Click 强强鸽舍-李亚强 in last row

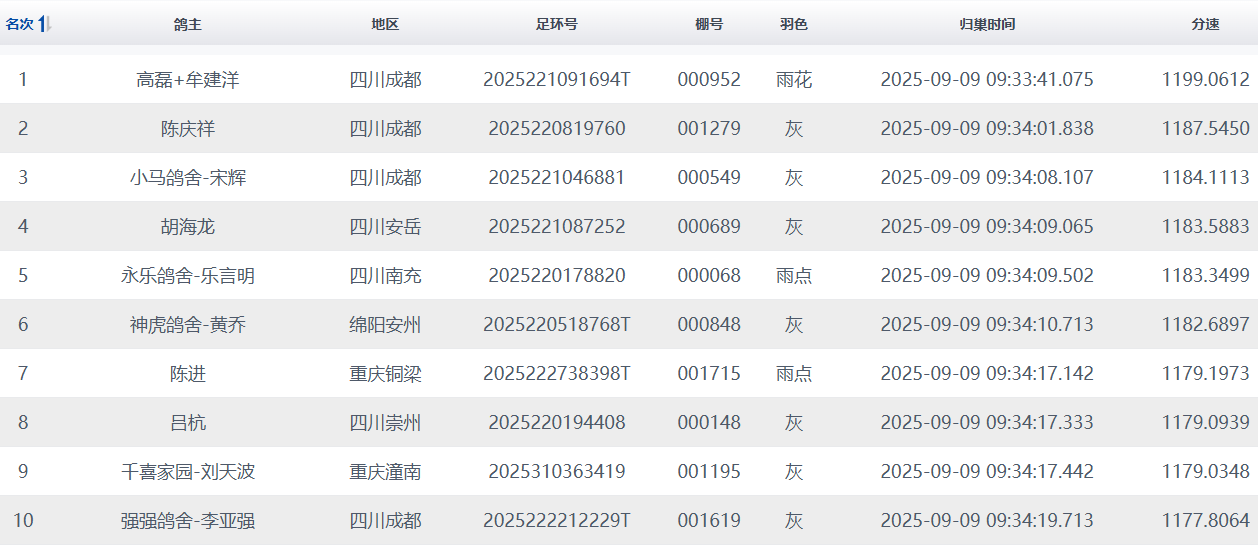click(187, 521)
